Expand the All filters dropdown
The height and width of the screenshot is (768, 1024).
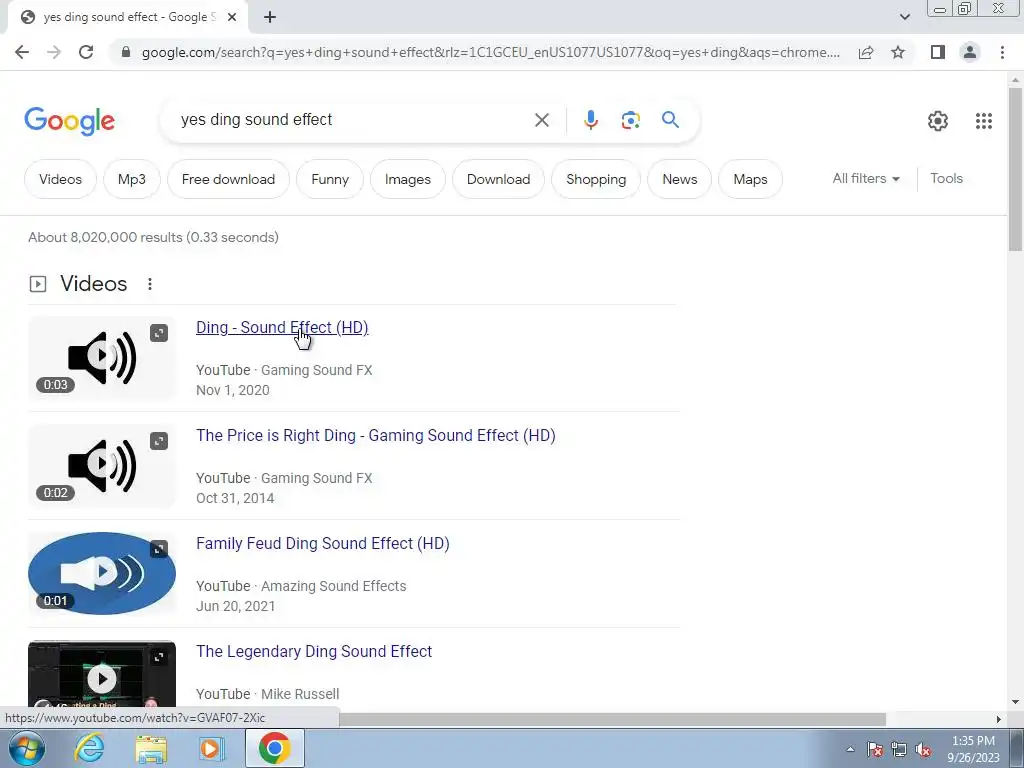pyautogui.click(x=865, y=178)
